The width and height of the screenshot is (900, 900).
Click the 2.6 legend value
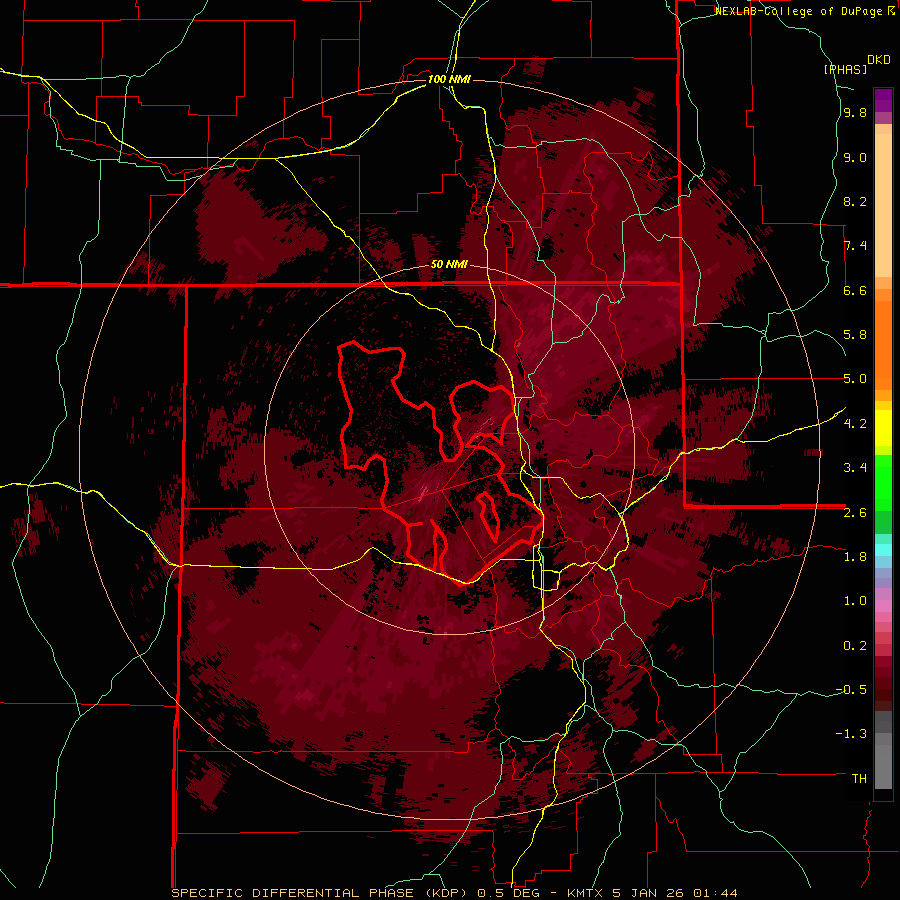[x=855, y=513]
